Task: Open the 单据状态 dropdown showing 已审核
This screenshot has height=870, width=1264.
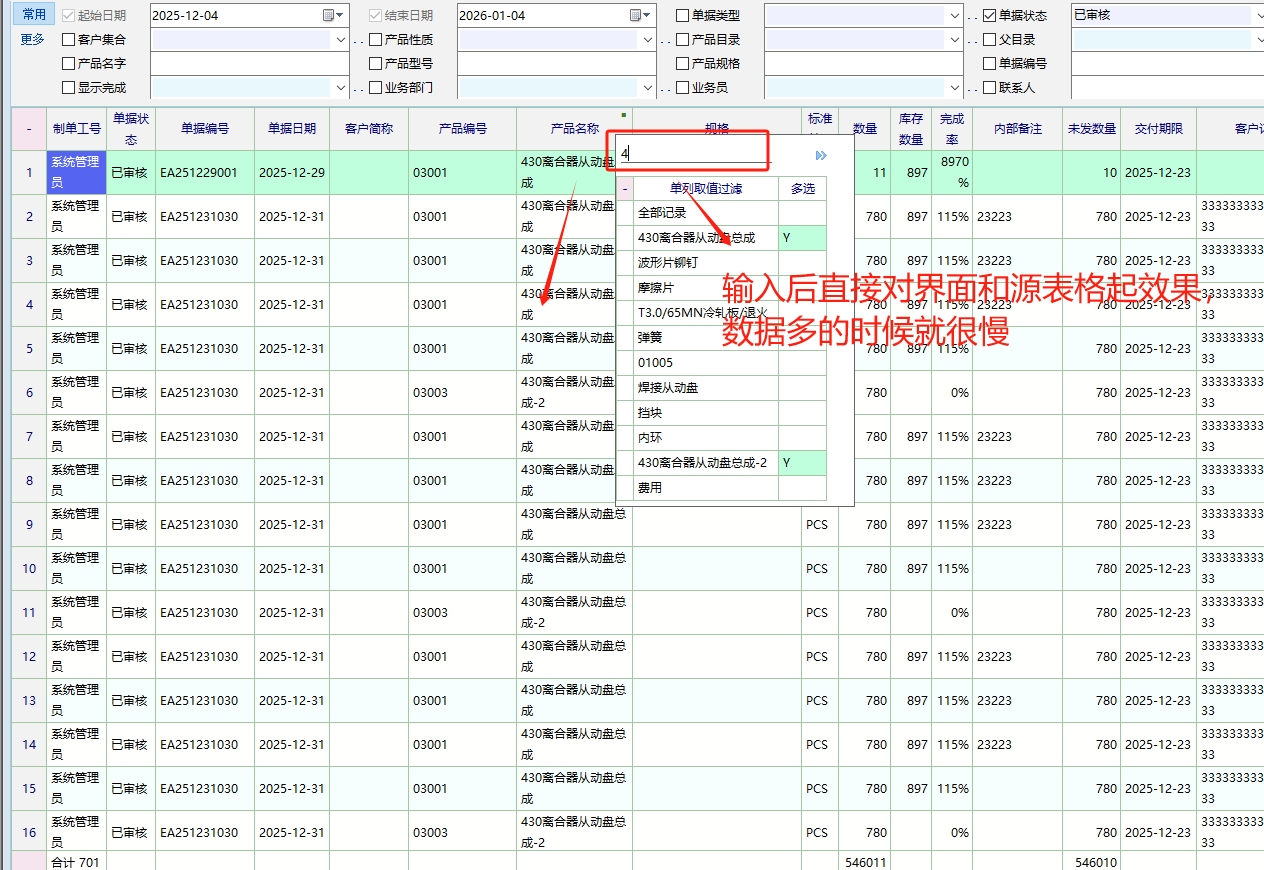Action: [1256, 16]
